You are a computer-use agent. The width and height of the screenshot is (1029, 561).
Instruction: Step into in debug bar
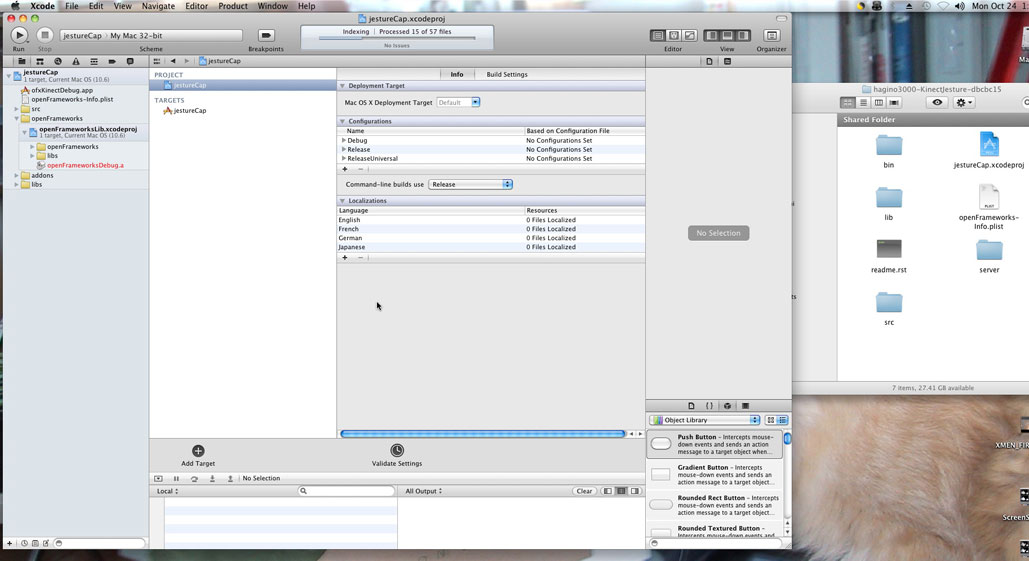tap(212, 479)
